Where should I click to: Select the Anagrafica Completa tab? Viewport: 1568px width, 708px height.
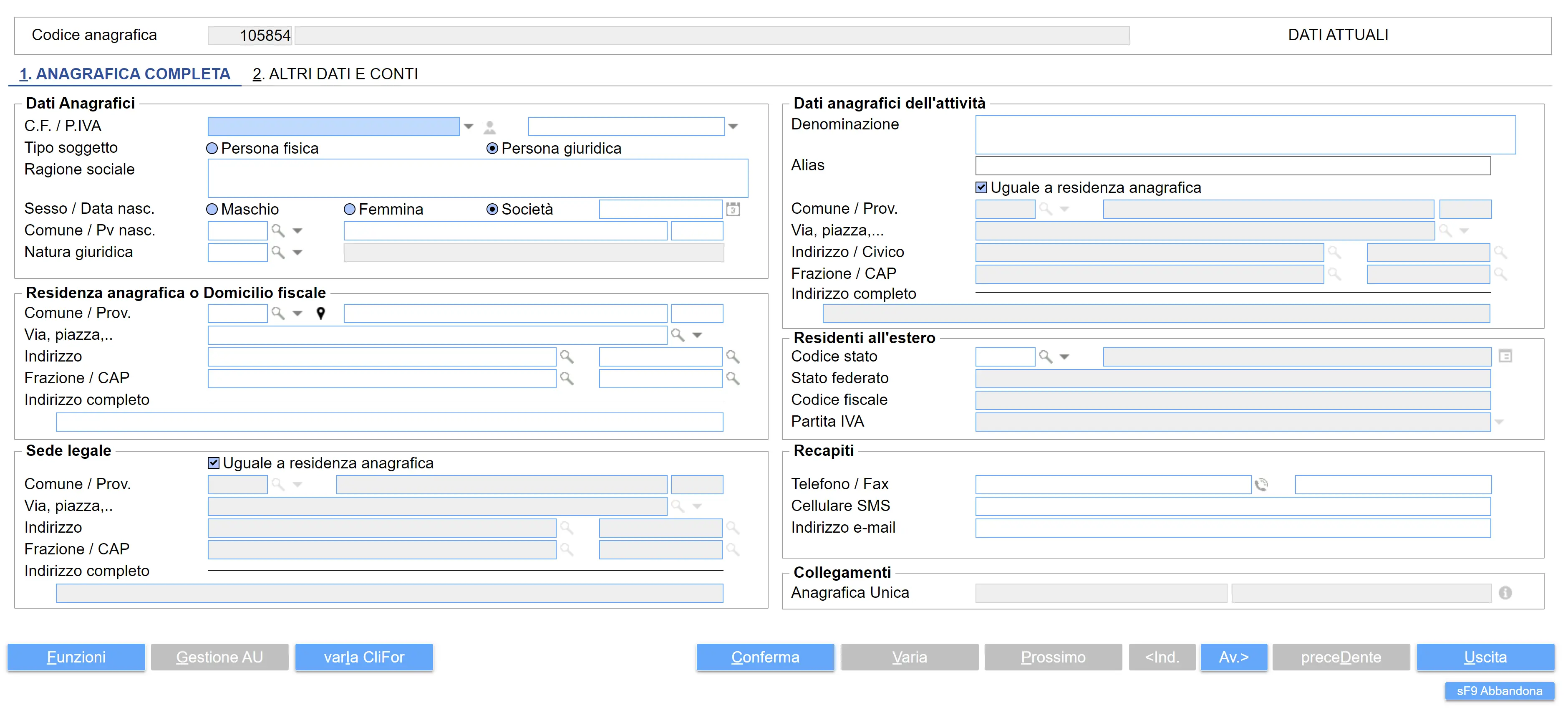(x=125, y=74)
